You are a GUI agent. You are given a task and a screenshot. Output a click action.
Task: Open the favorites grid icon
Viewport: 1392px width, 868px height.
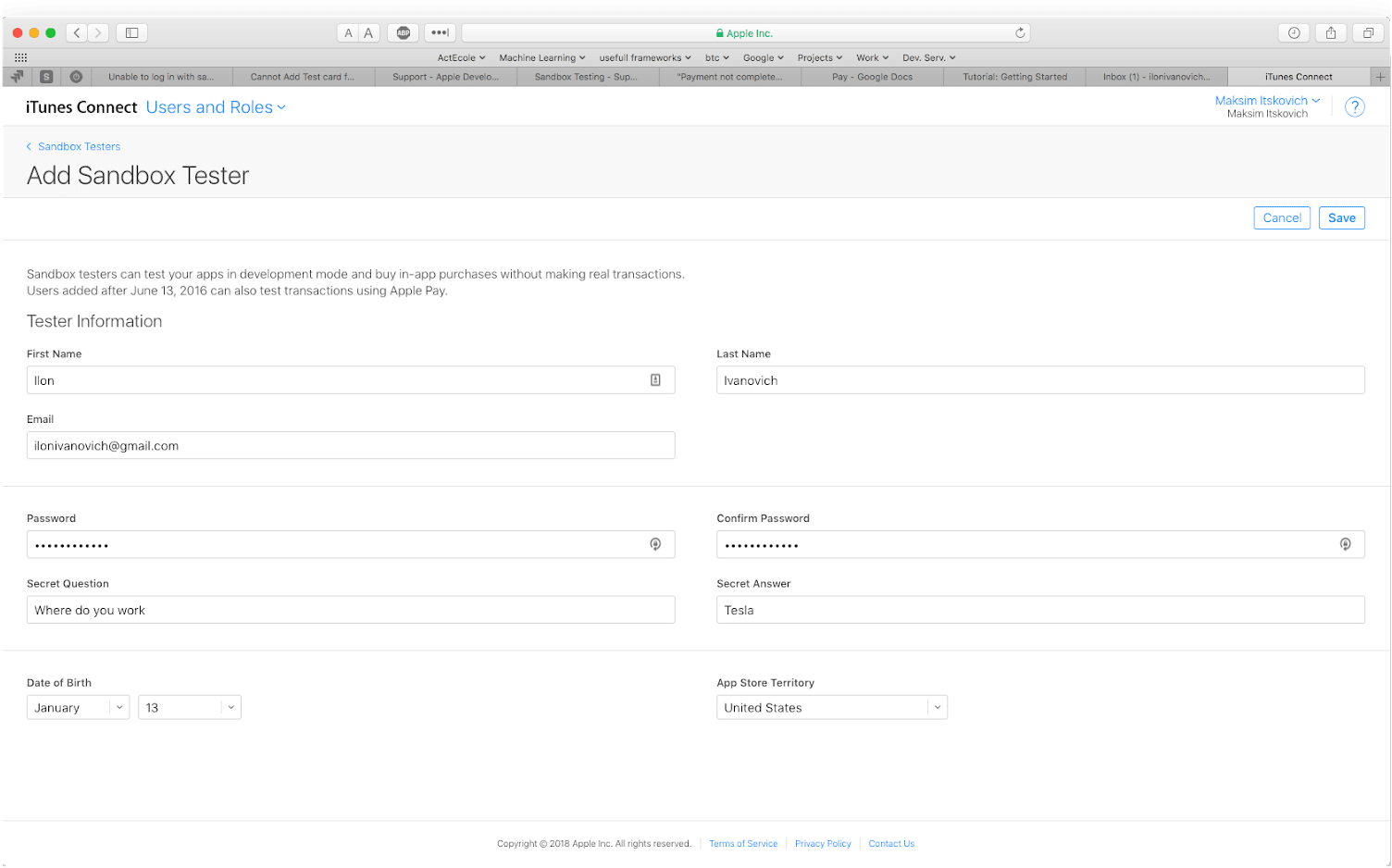(x=20, y=57)
